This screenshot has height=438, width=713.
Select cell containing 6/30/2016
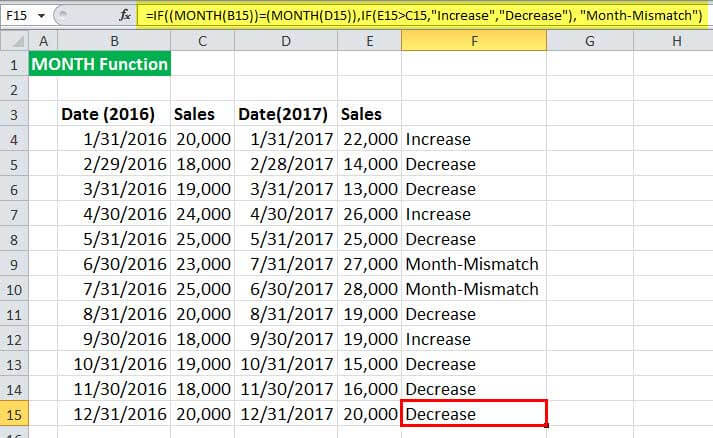(114, 264)
